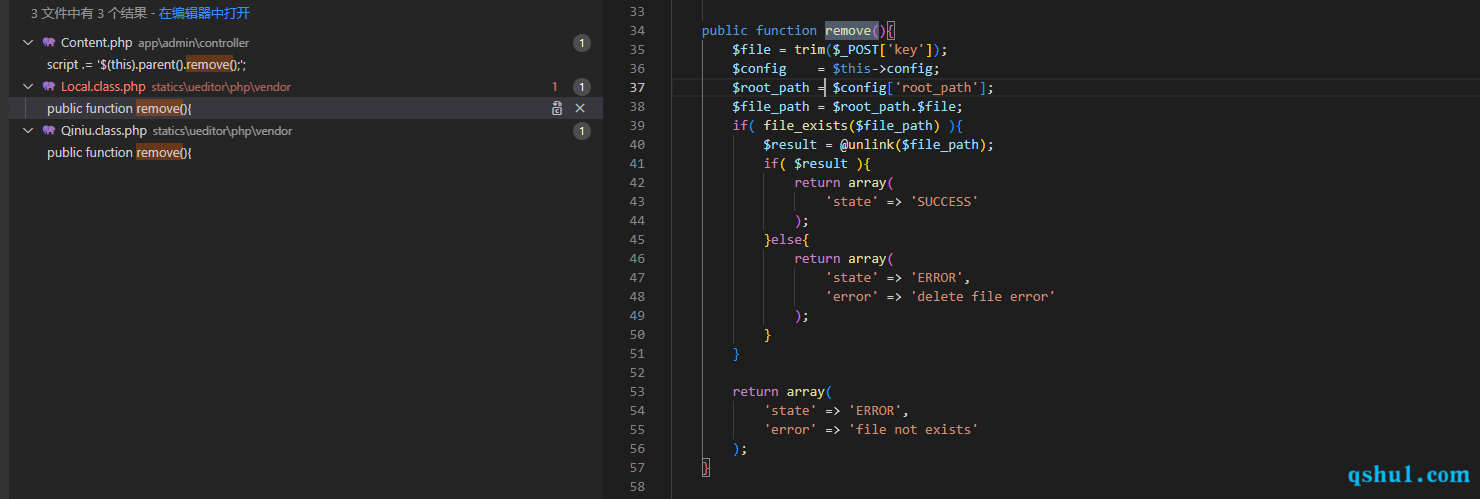Select the remove() match under Local.class.php
Image resolution: width=1480 pixels, height=499 pixels.
[x=119, y=108]
